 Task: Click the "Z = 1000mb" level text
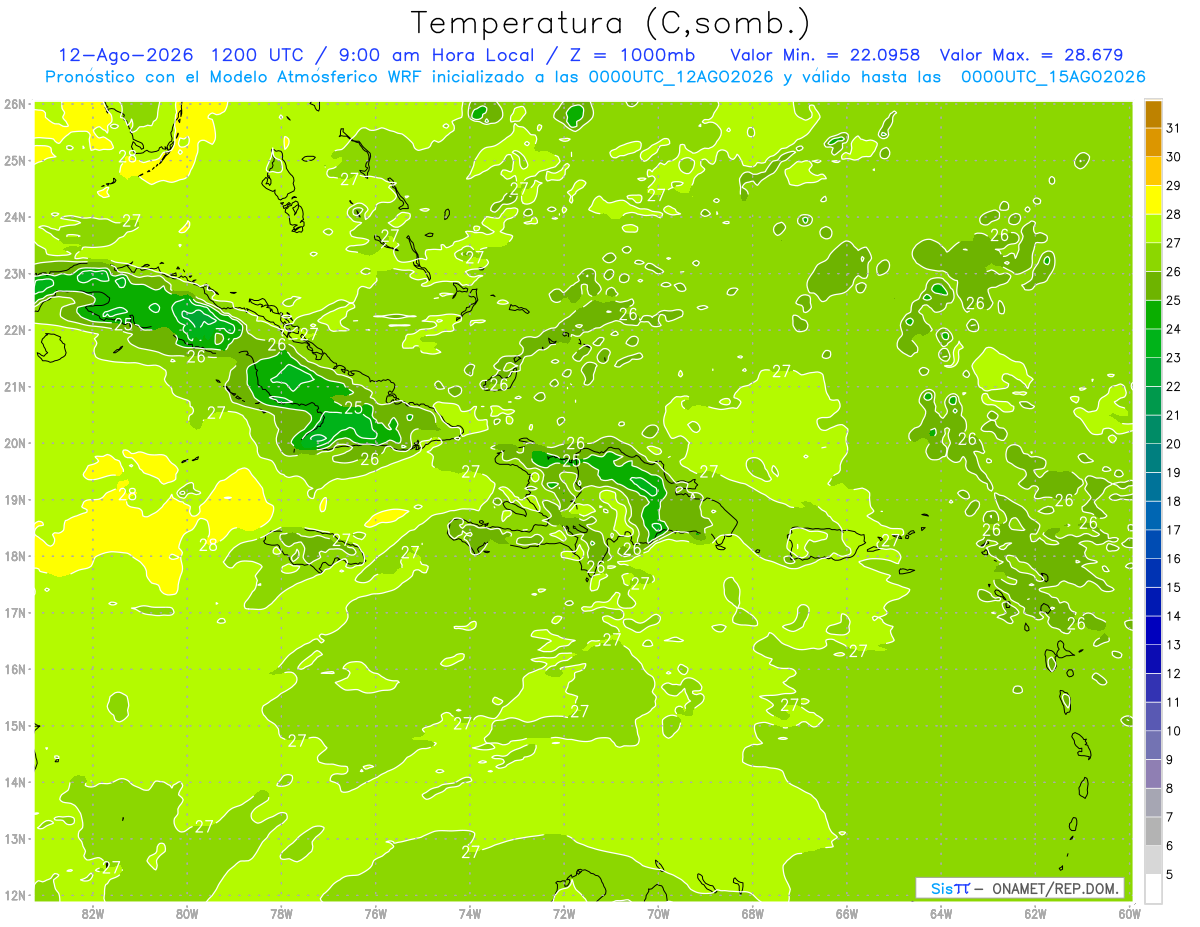click(x=635, y=55)
